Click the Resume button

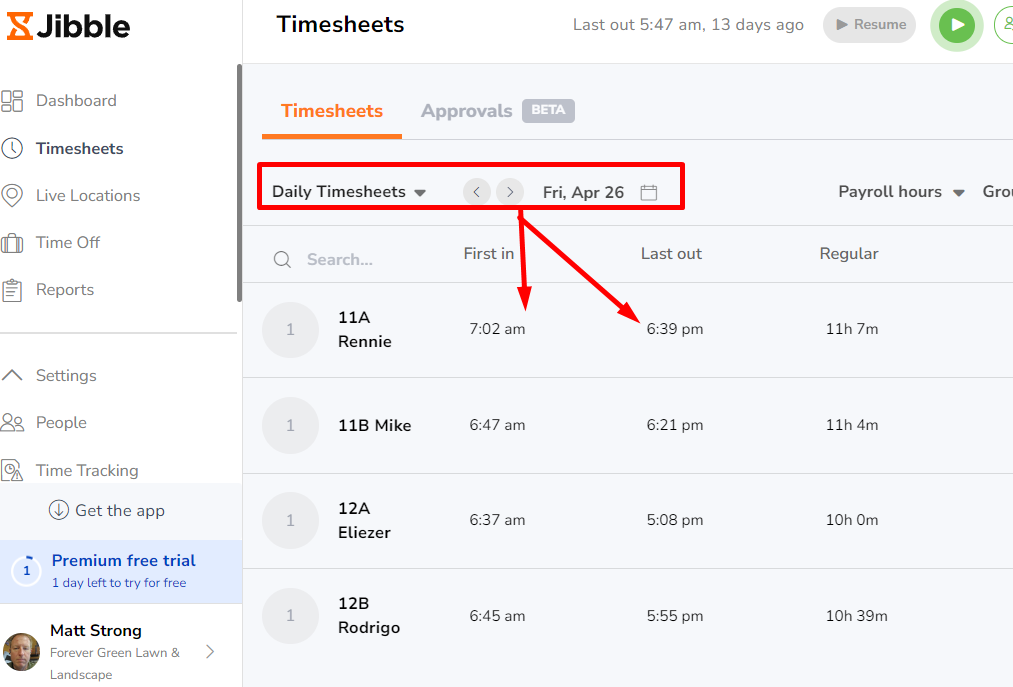coord(869,25)
